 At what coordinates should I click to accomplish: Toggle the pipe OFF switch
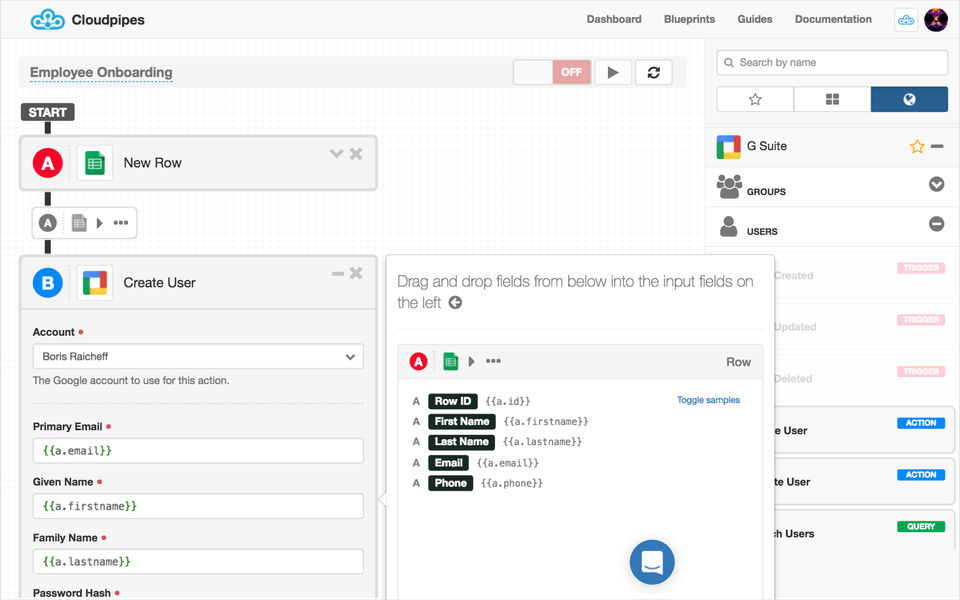click(x=552, y=72)
